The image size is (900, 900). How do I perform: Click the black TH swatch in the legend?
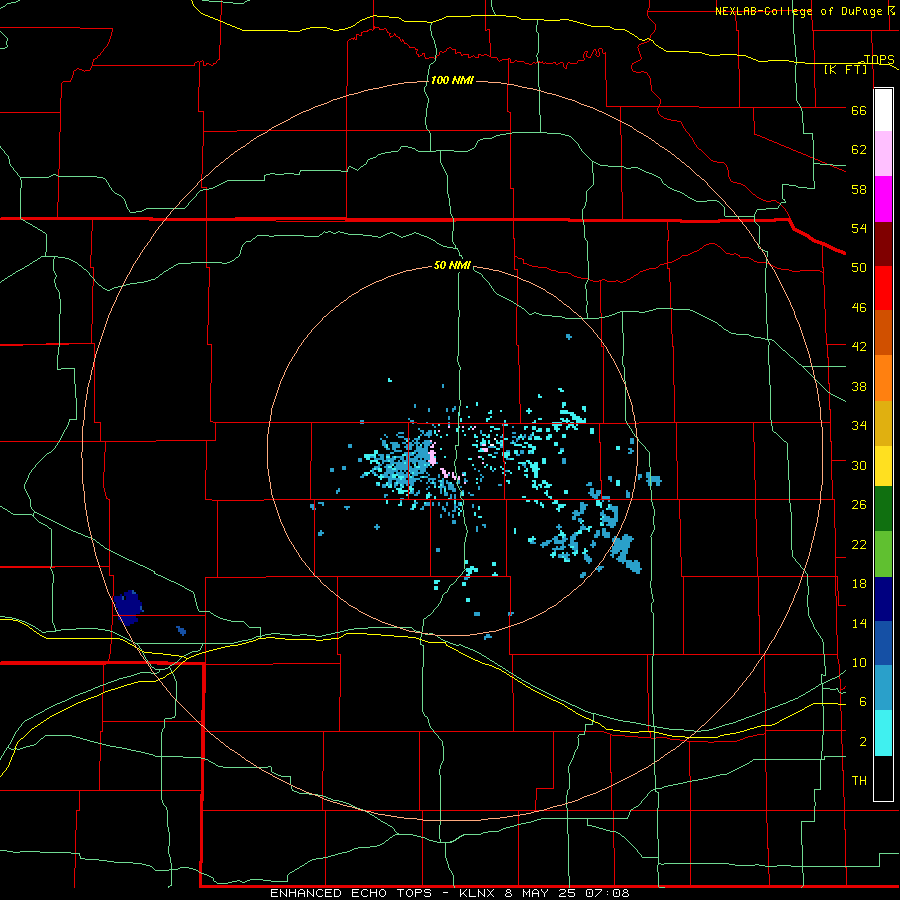coord(883,778)
